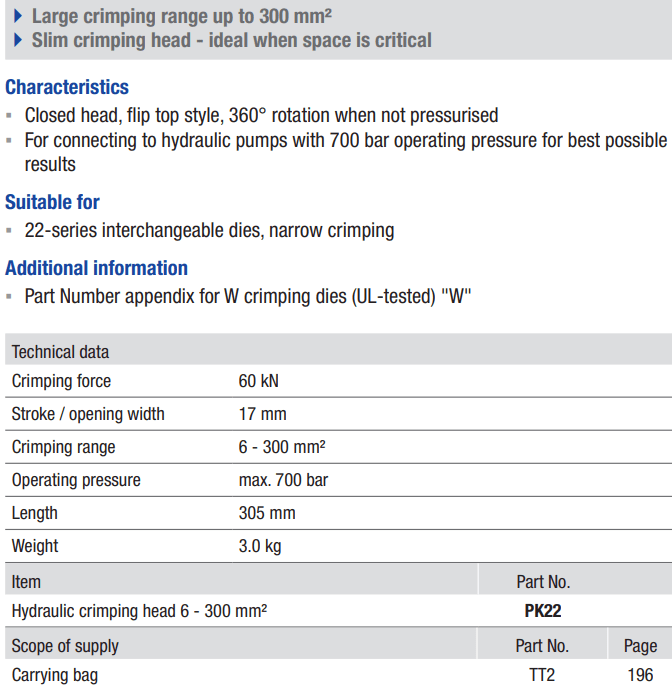Image resolution: width=672 pixels, height=687 pixels.
Task: Select the "max. 700 bar" operating pressure value
Action: [x=283, y=480]
